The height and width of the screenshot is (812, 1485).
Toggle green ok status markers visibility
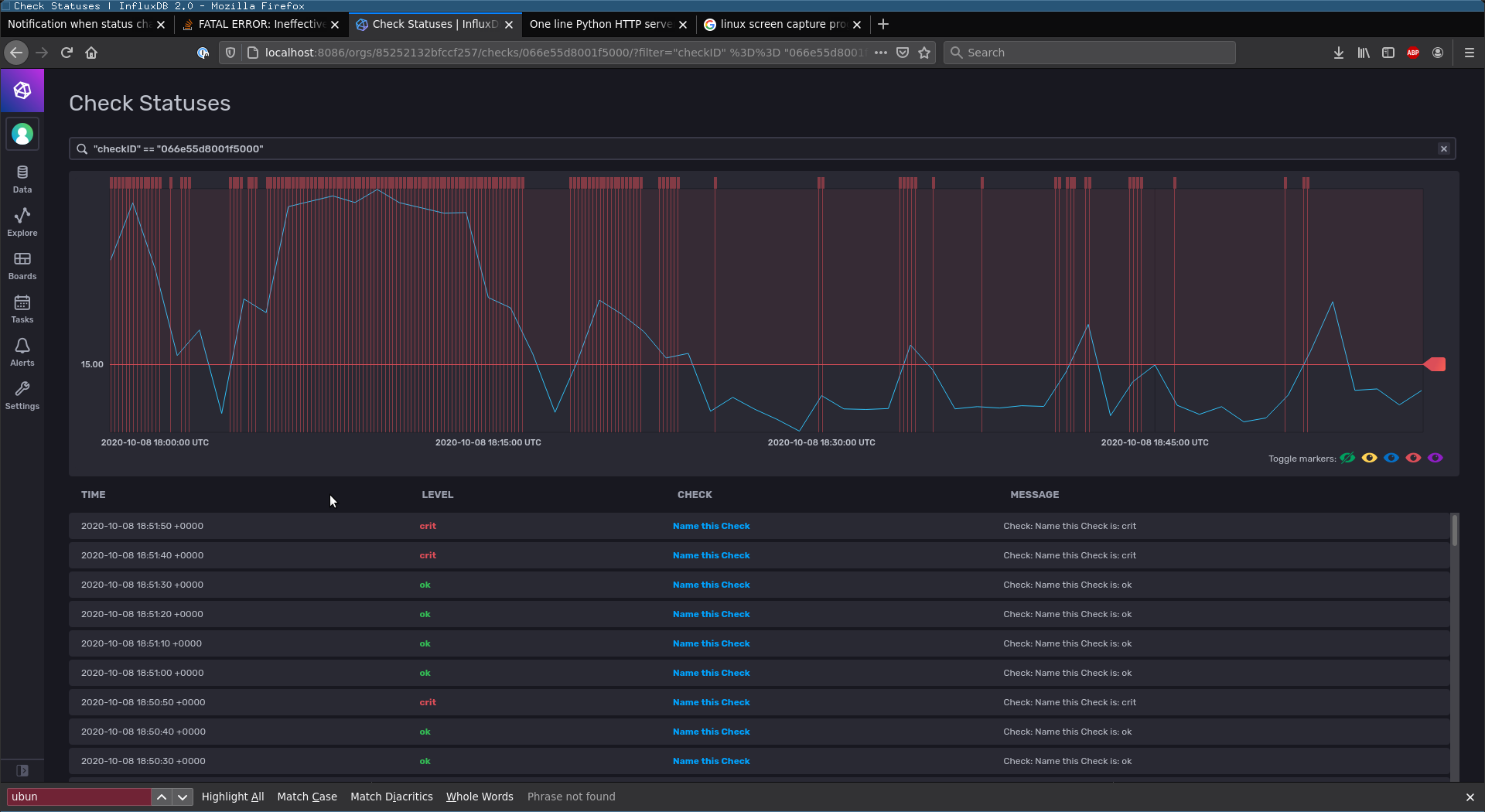(1347, 458)
